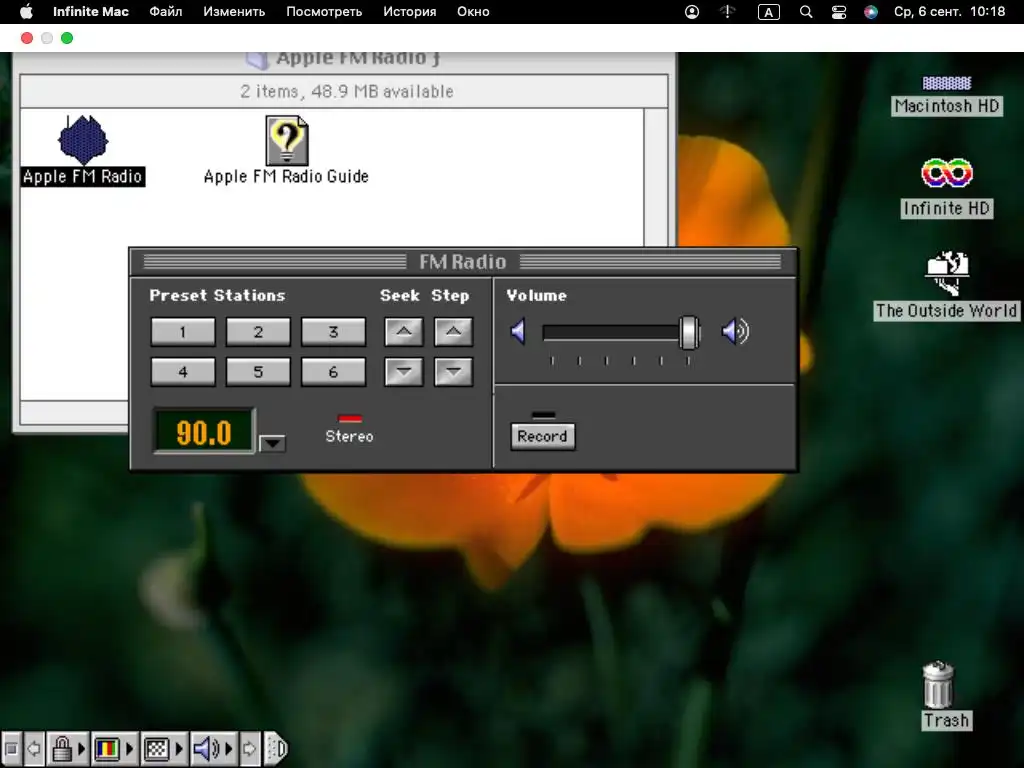Open the Apple FM Radio Guide icon

click(x=287, y=140)
